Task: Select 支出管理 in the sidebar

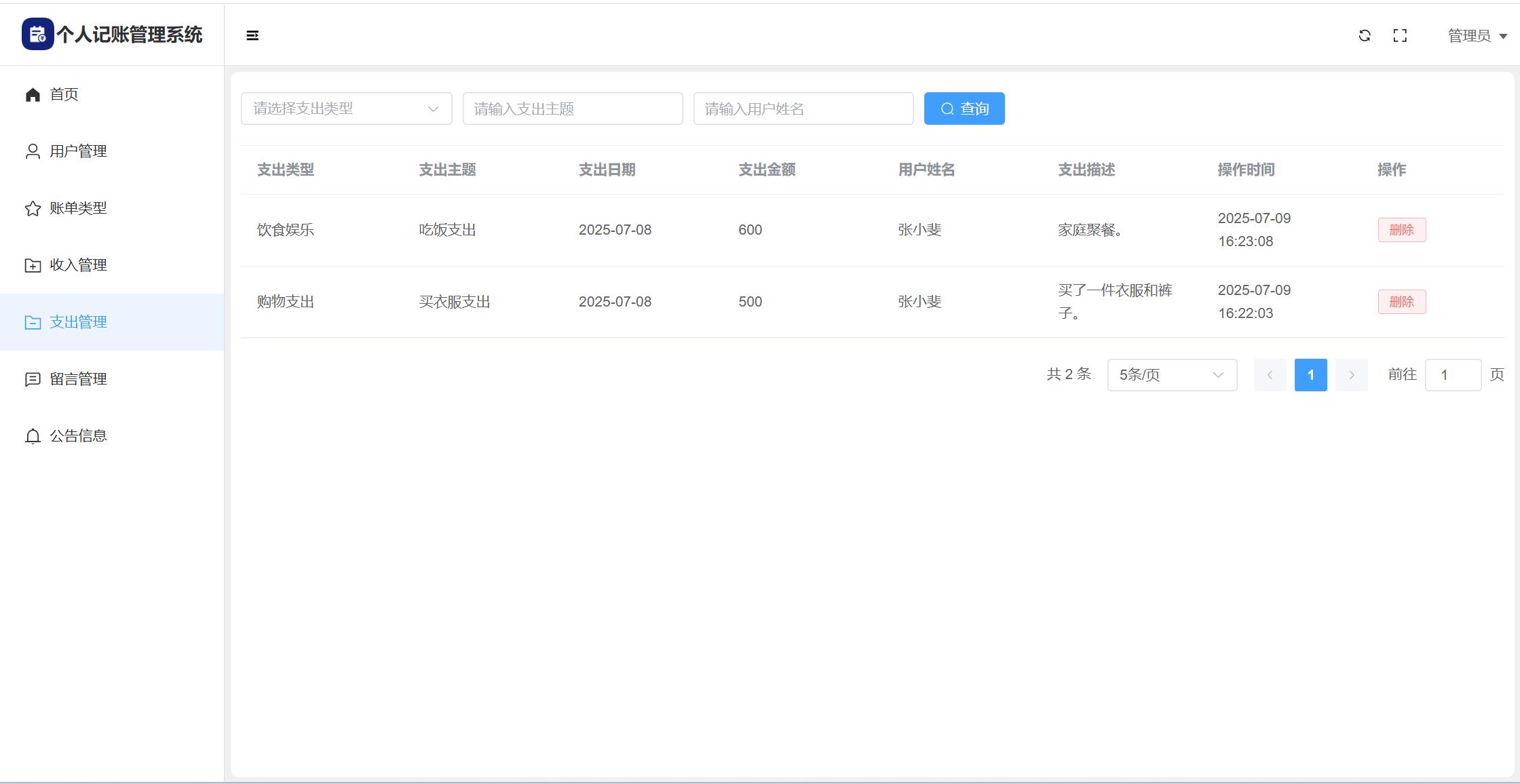Action: tap(78, 322)
